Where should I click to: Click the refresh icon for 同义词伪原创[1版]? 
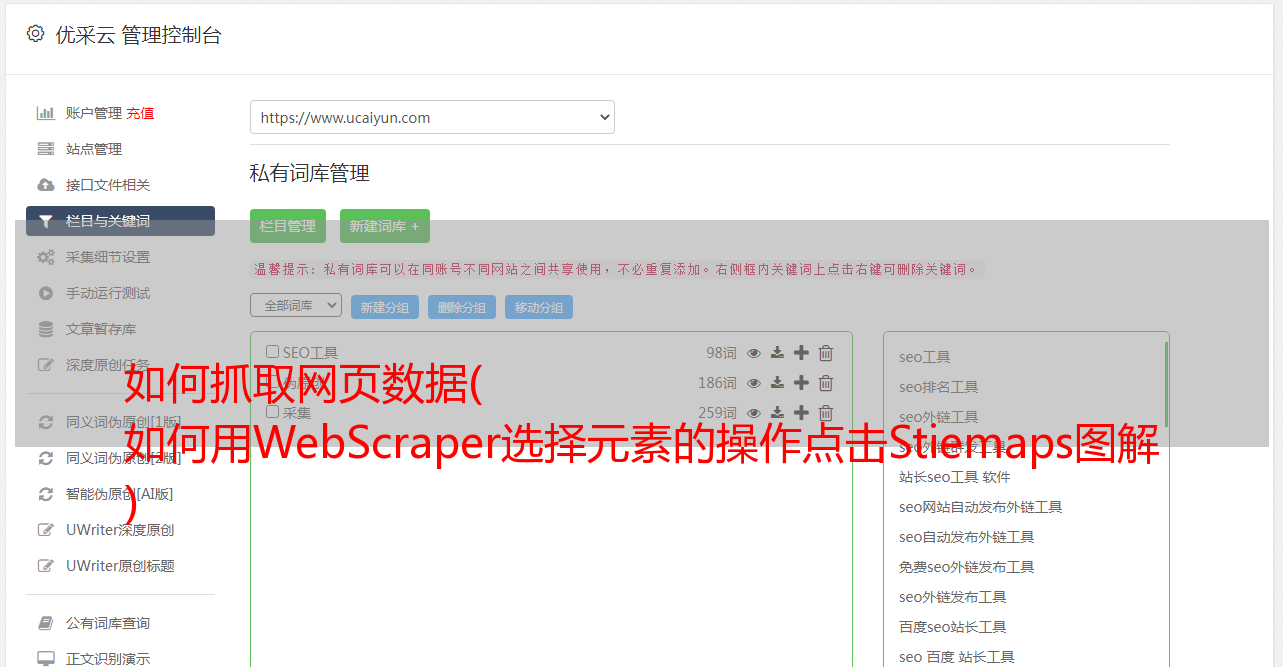coord(46,422)
